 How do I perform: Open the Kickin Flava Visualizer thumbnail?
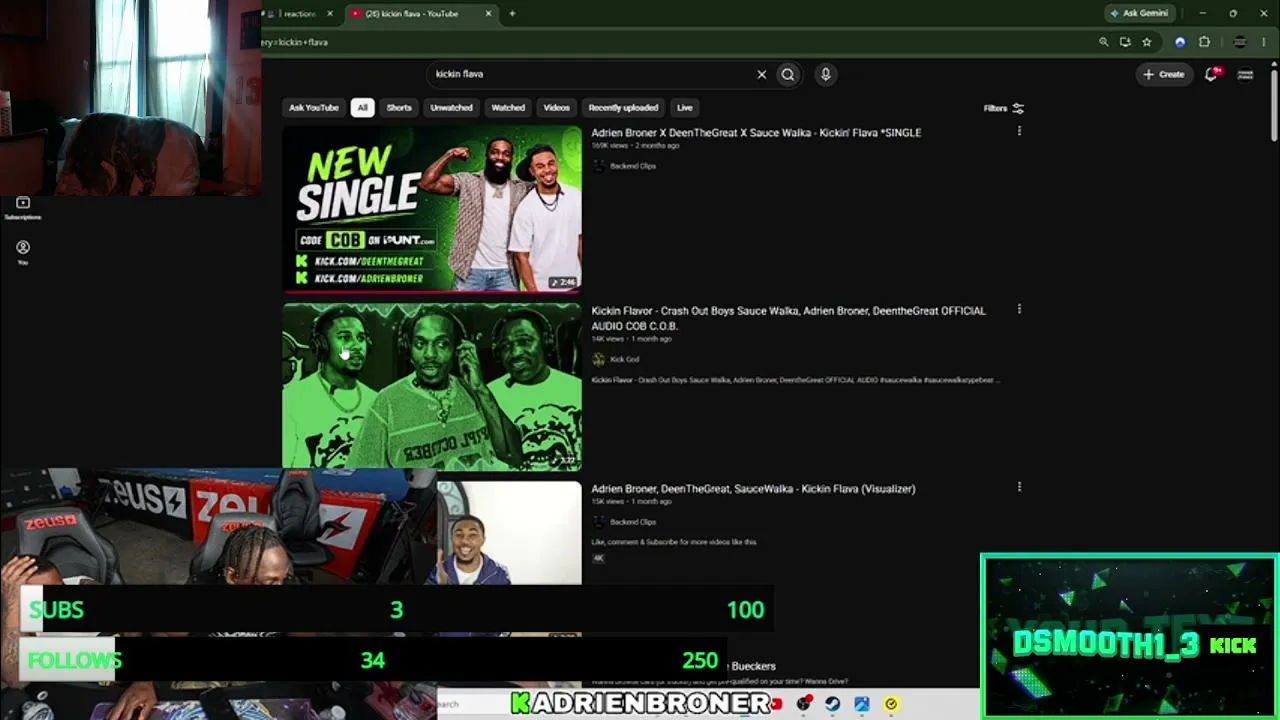508,533
